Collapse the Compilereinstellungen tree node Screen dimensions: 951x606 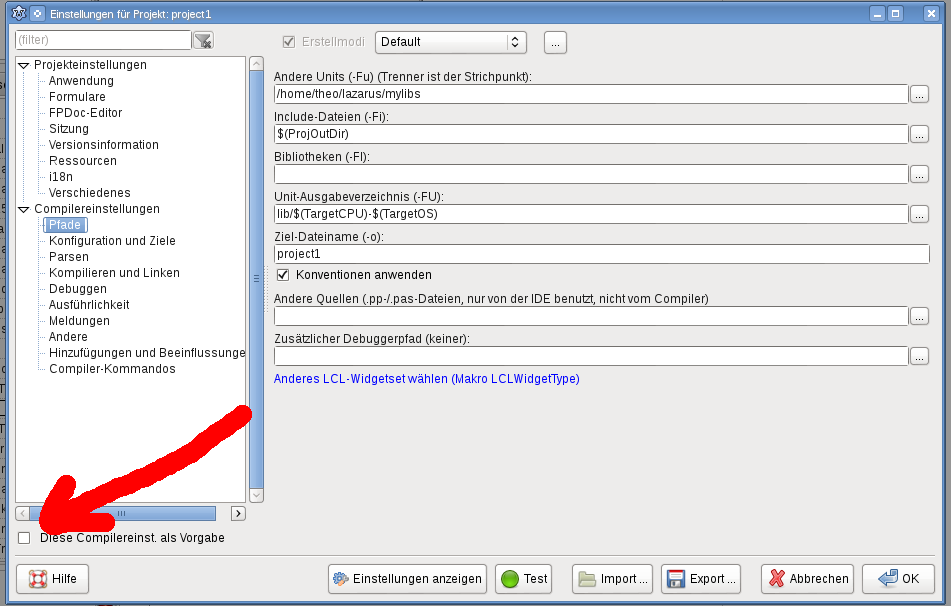point(24,209)
